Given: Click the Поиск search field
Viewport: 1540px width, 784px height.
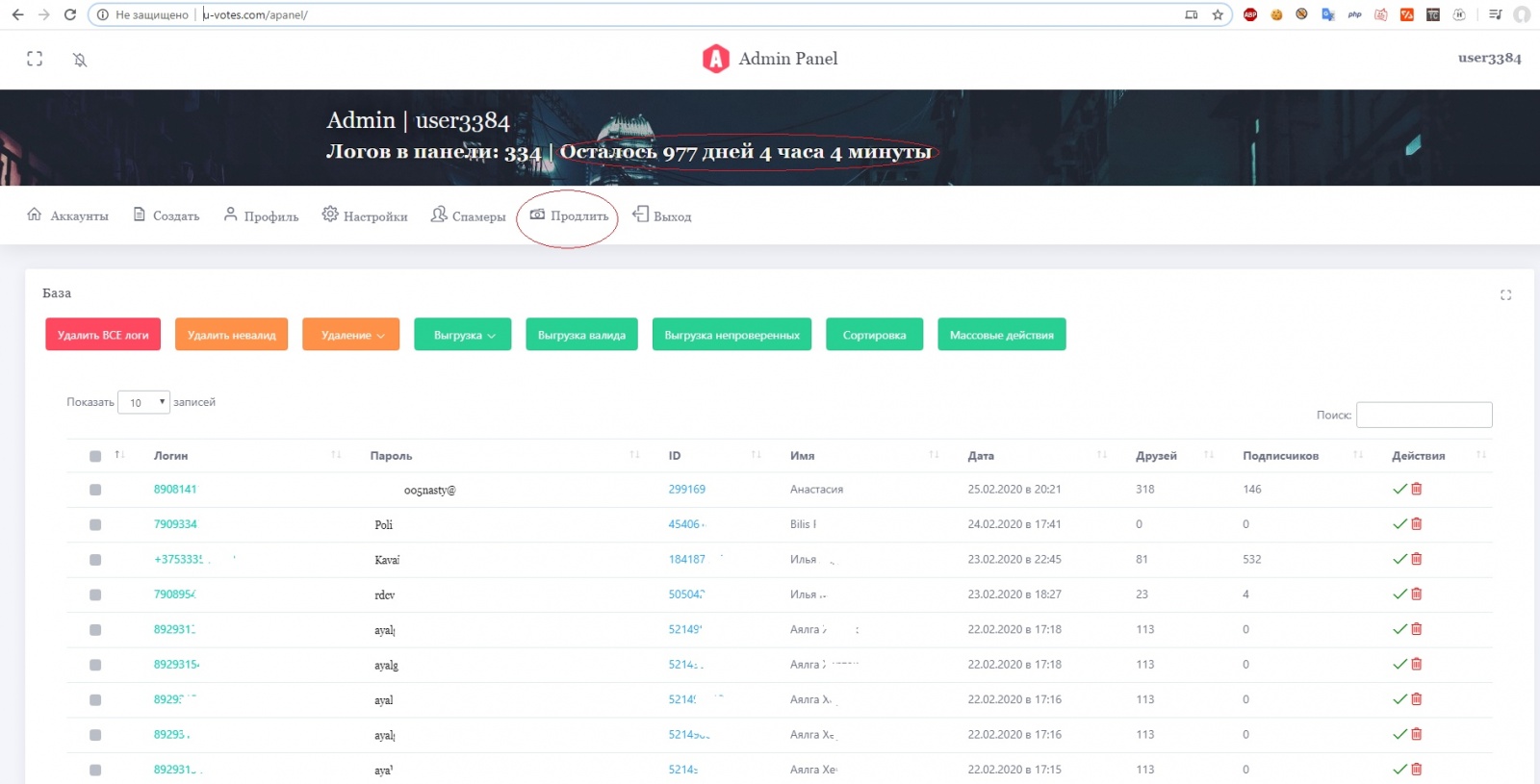Looking at the screenshot, I should pos(1424,415).
